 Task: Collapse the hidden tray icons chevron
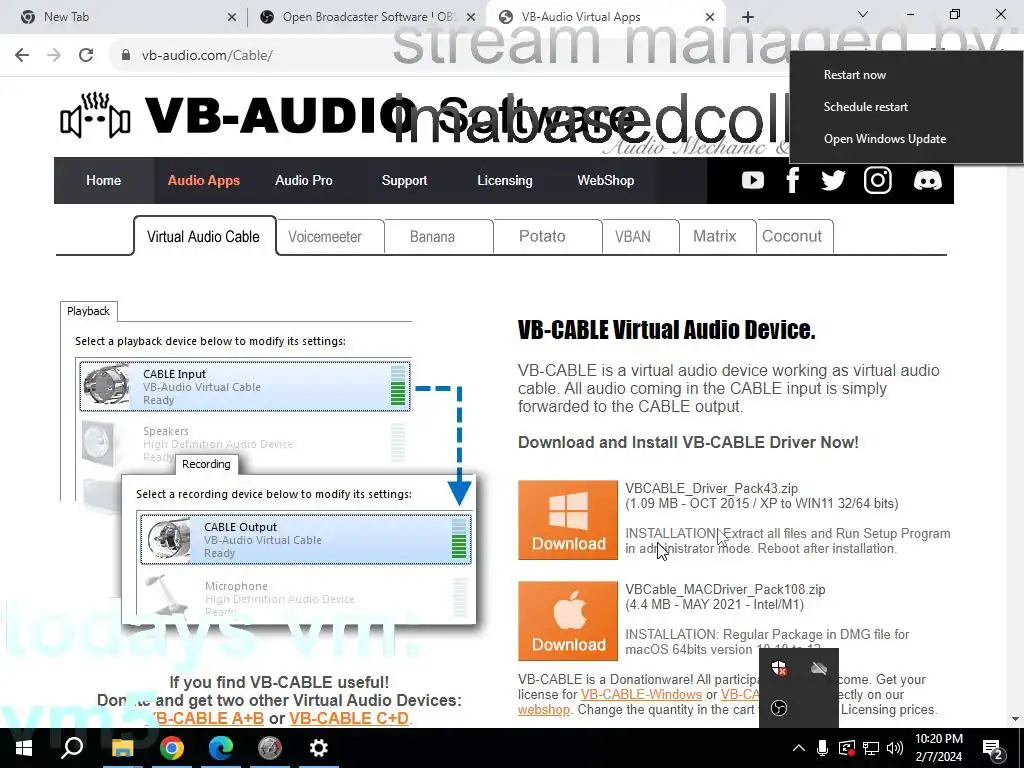pos(799,748)
